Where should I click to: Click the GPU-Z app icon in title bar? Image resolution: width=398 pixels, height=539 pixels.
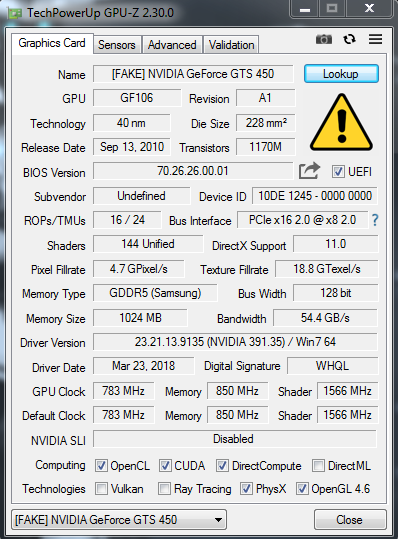[x=14, y=13]
